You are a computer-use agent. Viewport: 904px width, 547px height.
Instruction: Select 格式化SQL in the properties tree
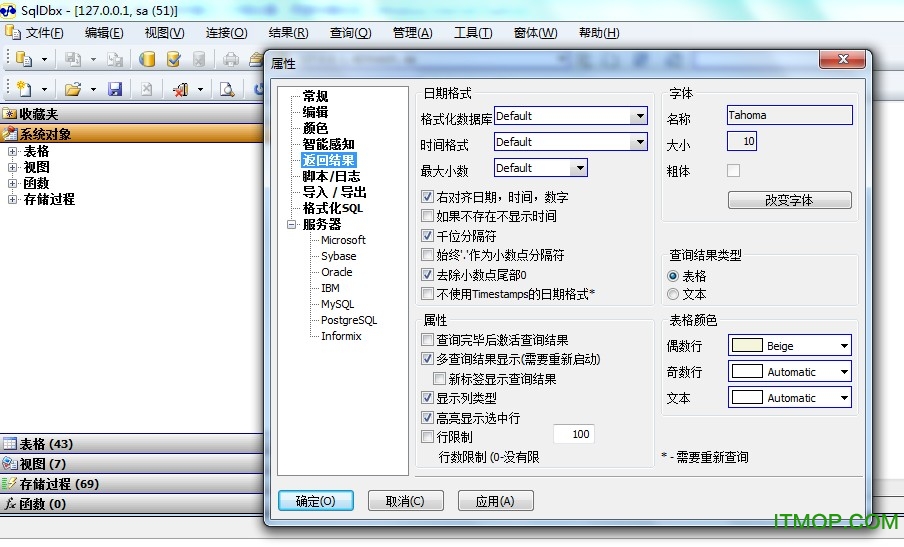(x=333, y=208)
